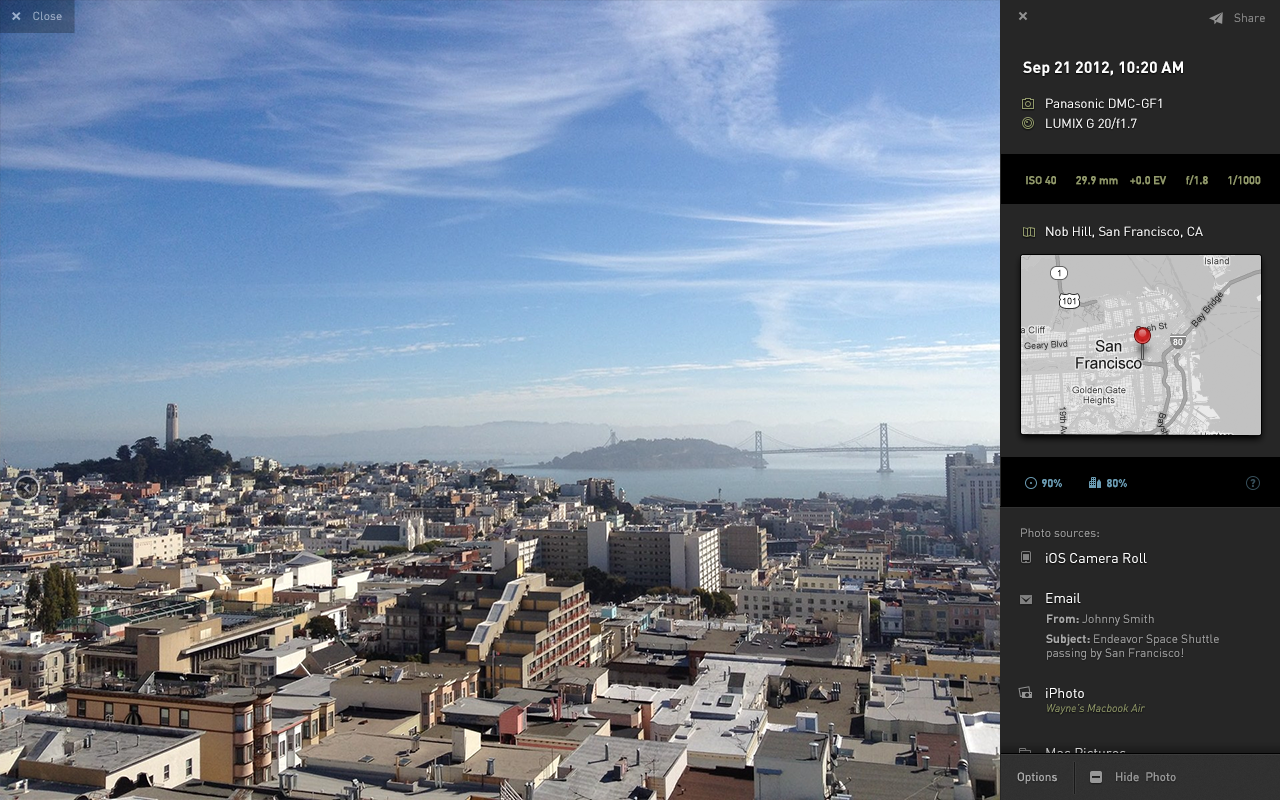Go to the previous photo with left arrow
Screen dimensions: 1280x800
coord(27,488)
